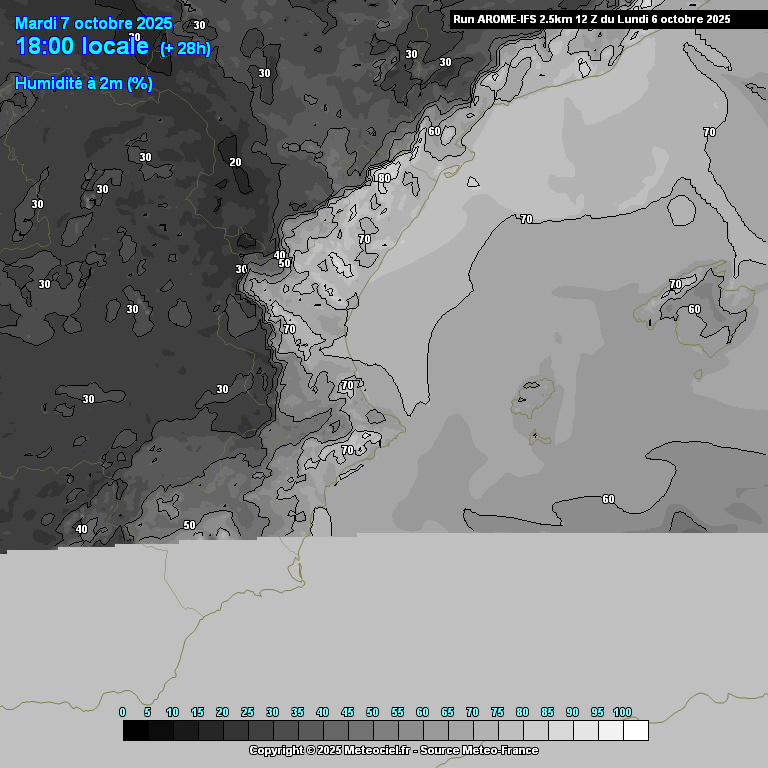Click the "Mardi 7 octobre 2025" date title
The image size is (768, 768).
click(93, 23)
